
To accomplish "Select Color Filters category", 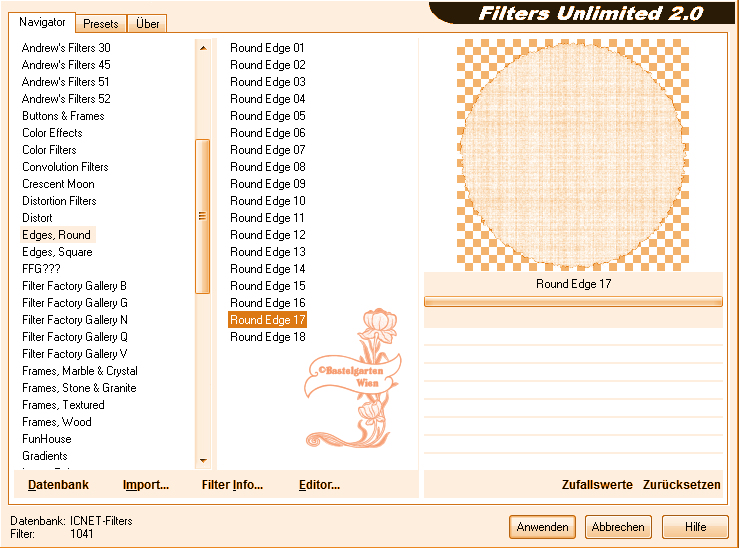I will [x=49, y=150].
